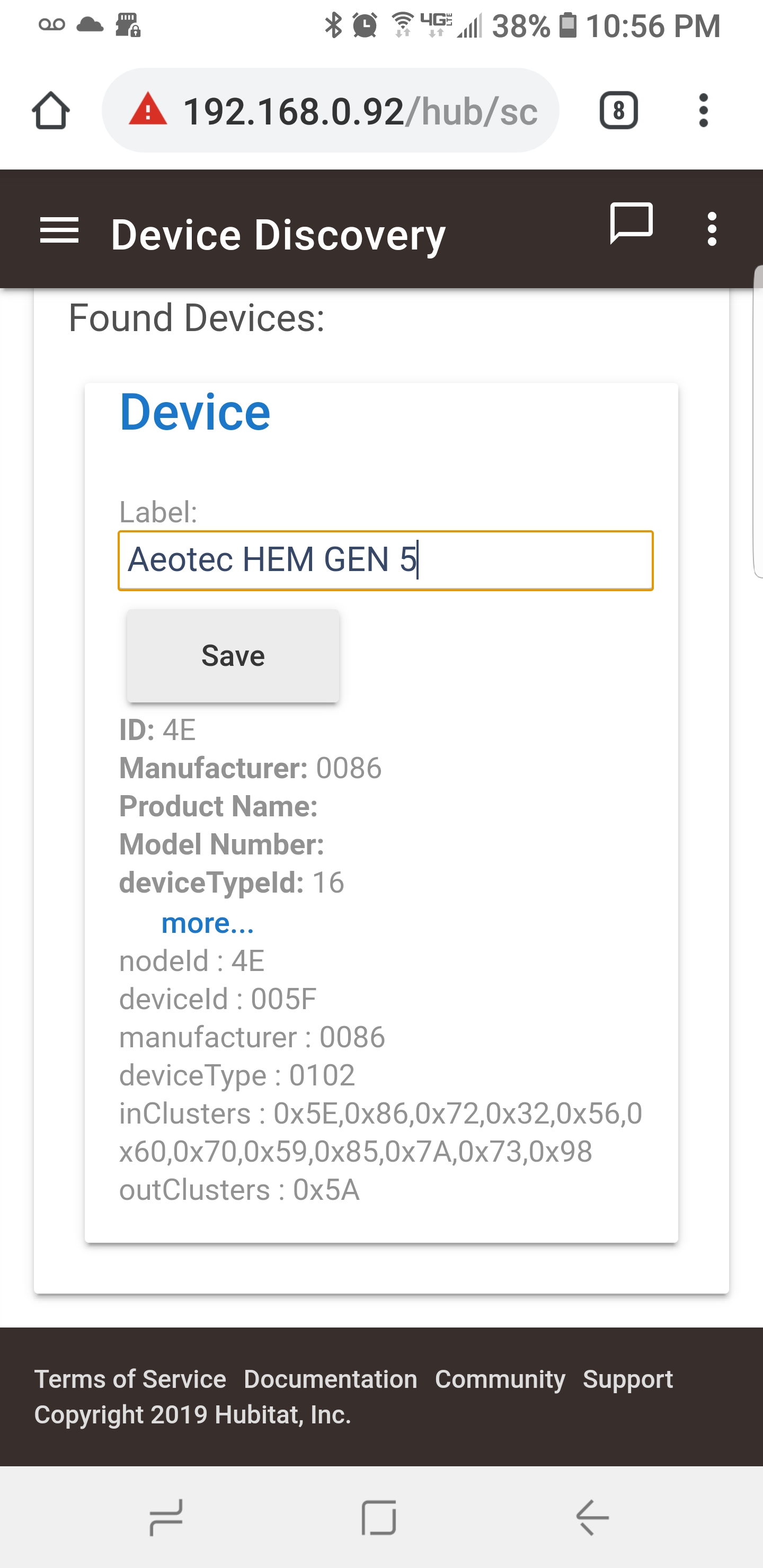Open the Support footer link

pyautogui.click(x=628, y=1379)
